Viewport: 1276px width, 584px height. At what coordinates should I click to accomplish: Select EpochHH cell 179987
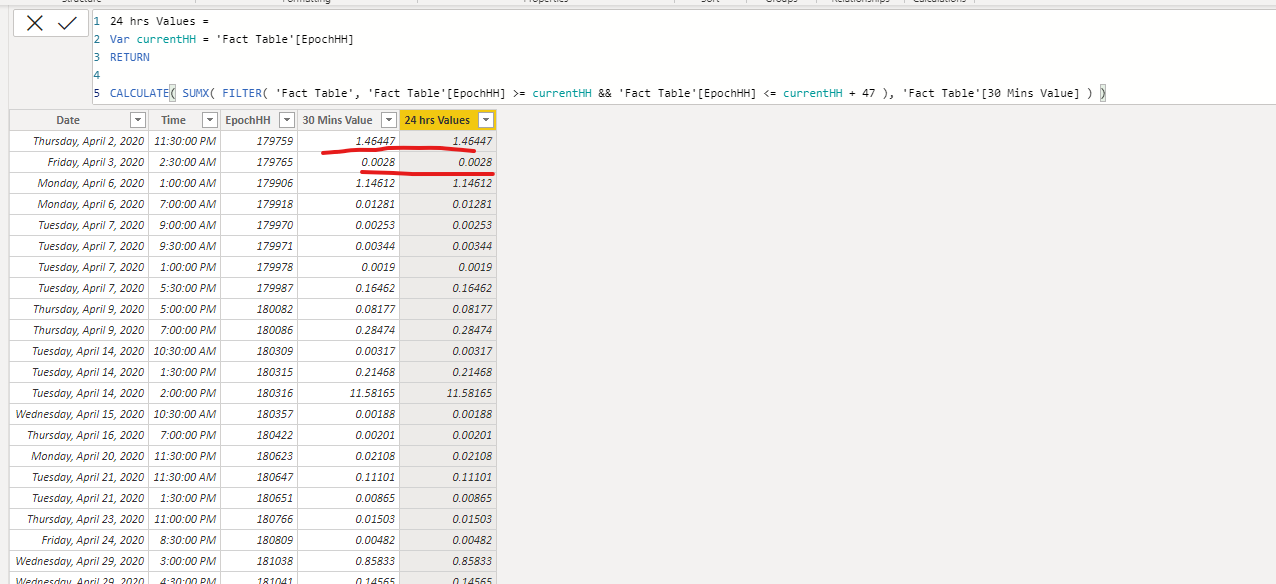point(258,288)
